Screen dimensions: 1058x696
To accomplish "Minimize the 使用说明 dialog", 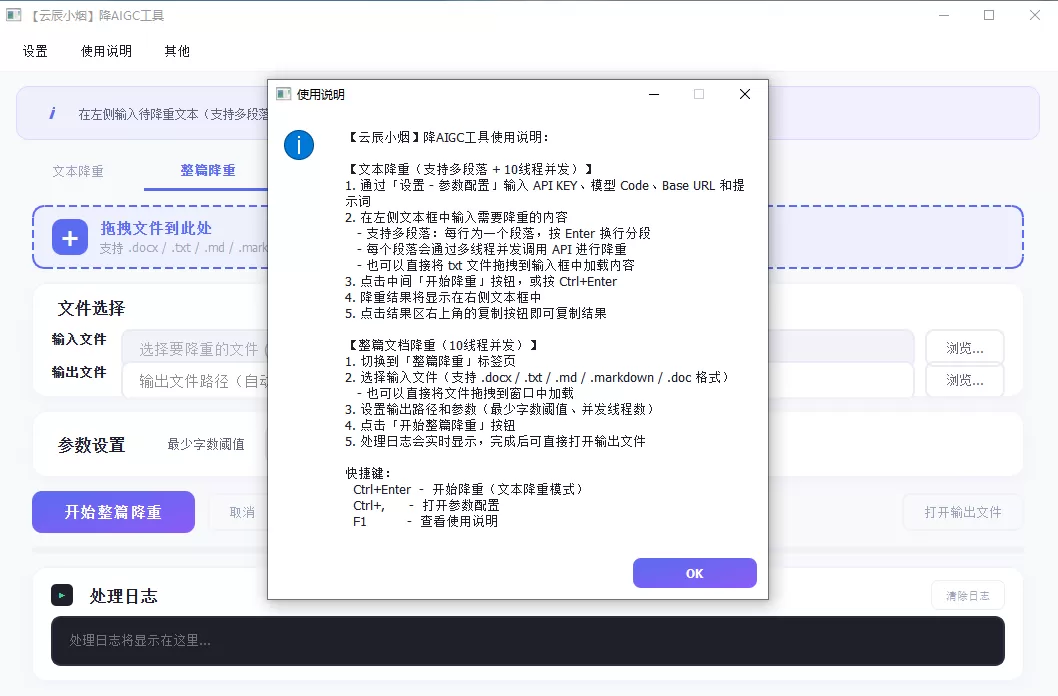I will [x=654, y=94].
